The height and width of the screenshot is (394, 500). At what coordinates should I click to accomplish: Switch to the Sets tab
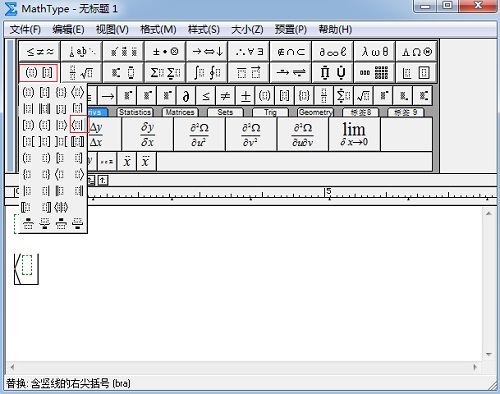tap(225, 112)
